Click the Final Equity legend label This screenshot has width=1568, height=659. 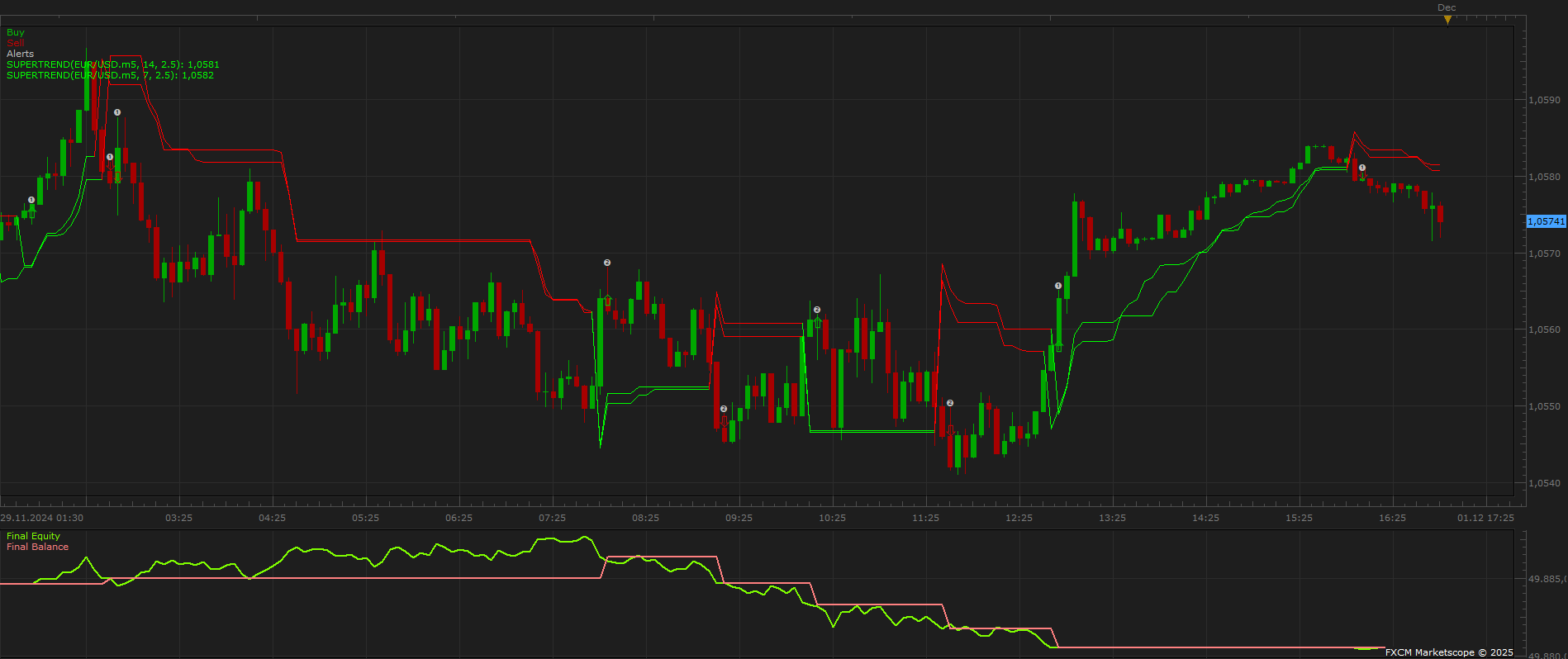click(x=33, y=536)
